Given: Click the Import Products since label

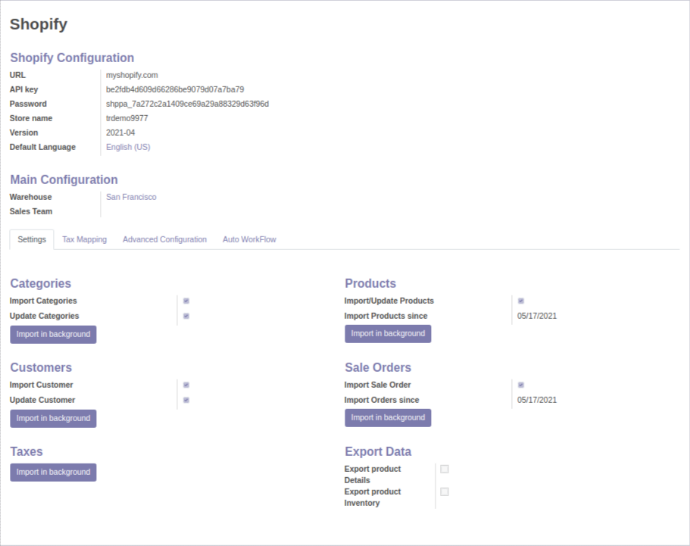Looking at the screenshot, I should pos(386,316).
